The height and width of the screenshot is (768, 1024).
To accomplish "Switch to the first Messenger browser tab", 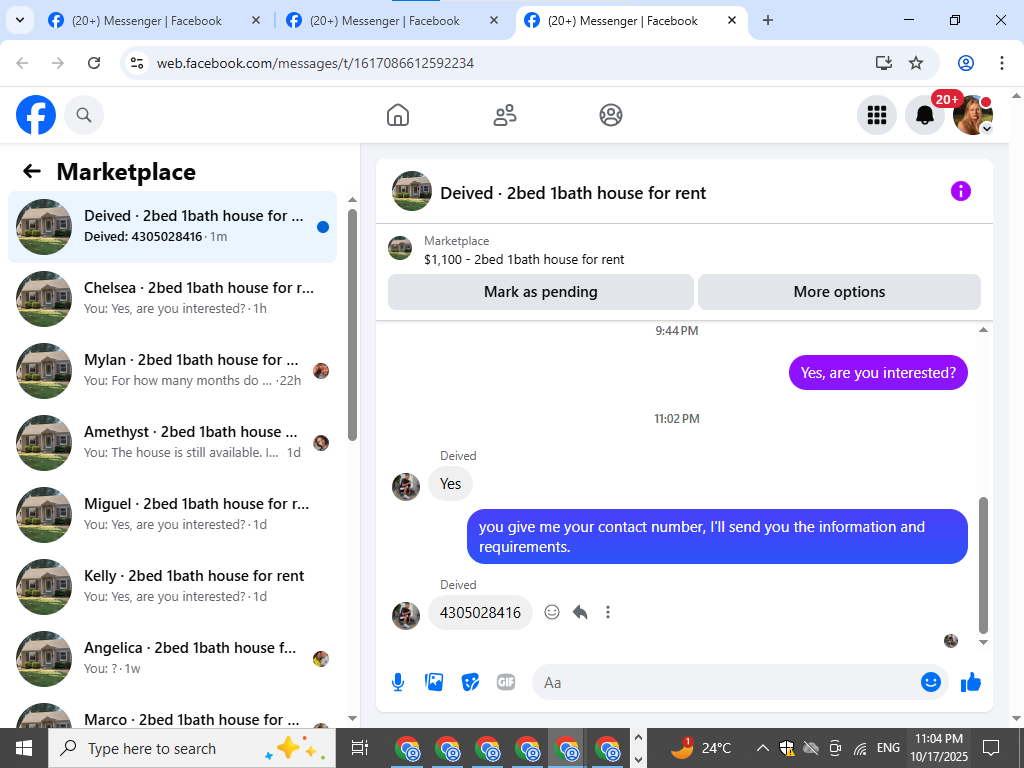I will 146,21.
